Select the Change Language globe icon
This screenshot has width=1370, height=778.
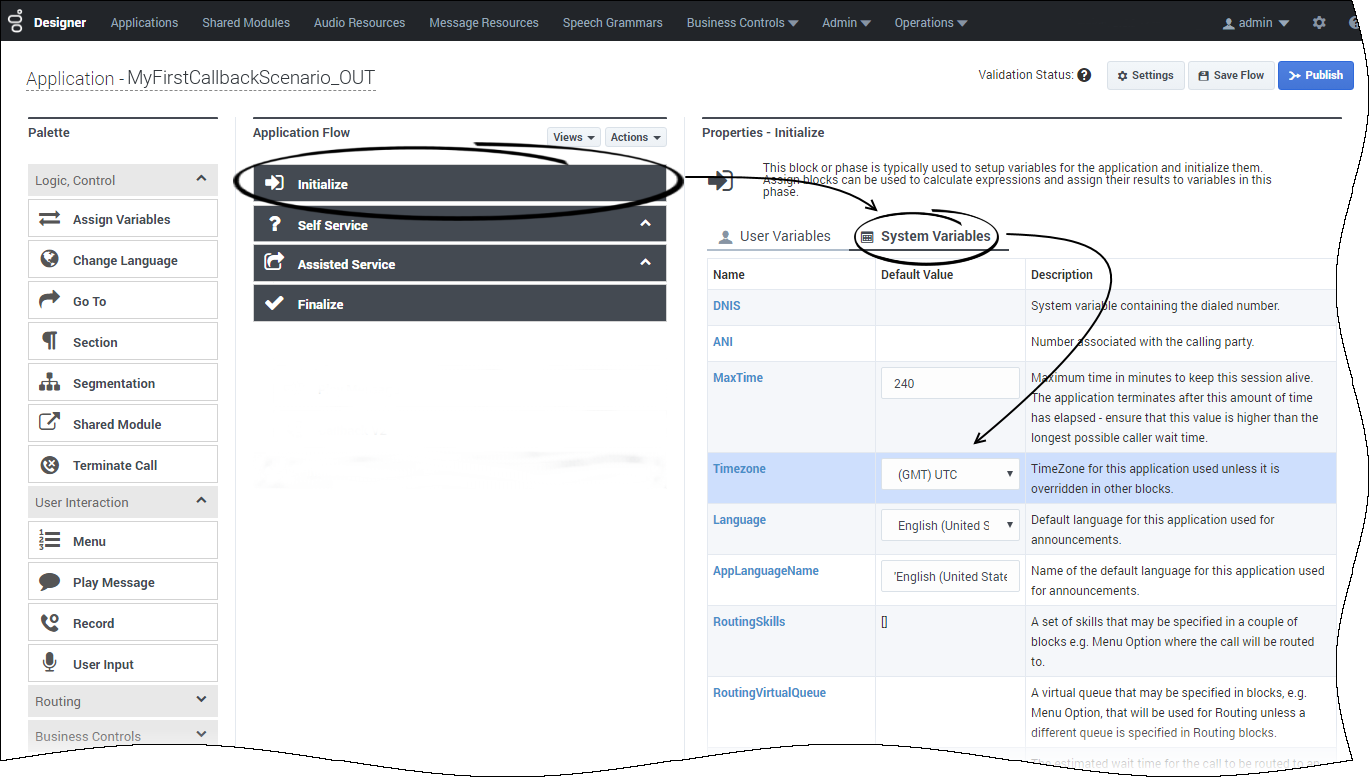(x=49, y=260)
